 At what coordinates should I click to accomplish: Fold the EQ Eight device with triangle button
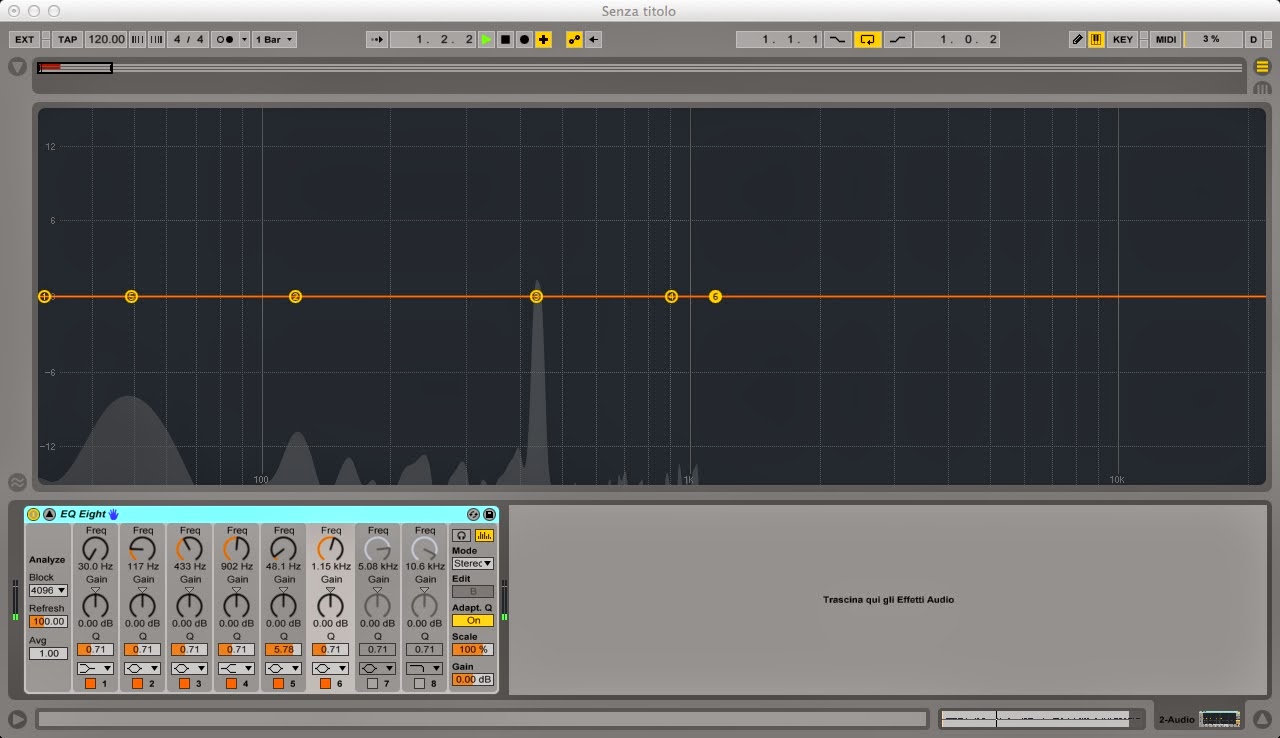(x=49, y=514)
